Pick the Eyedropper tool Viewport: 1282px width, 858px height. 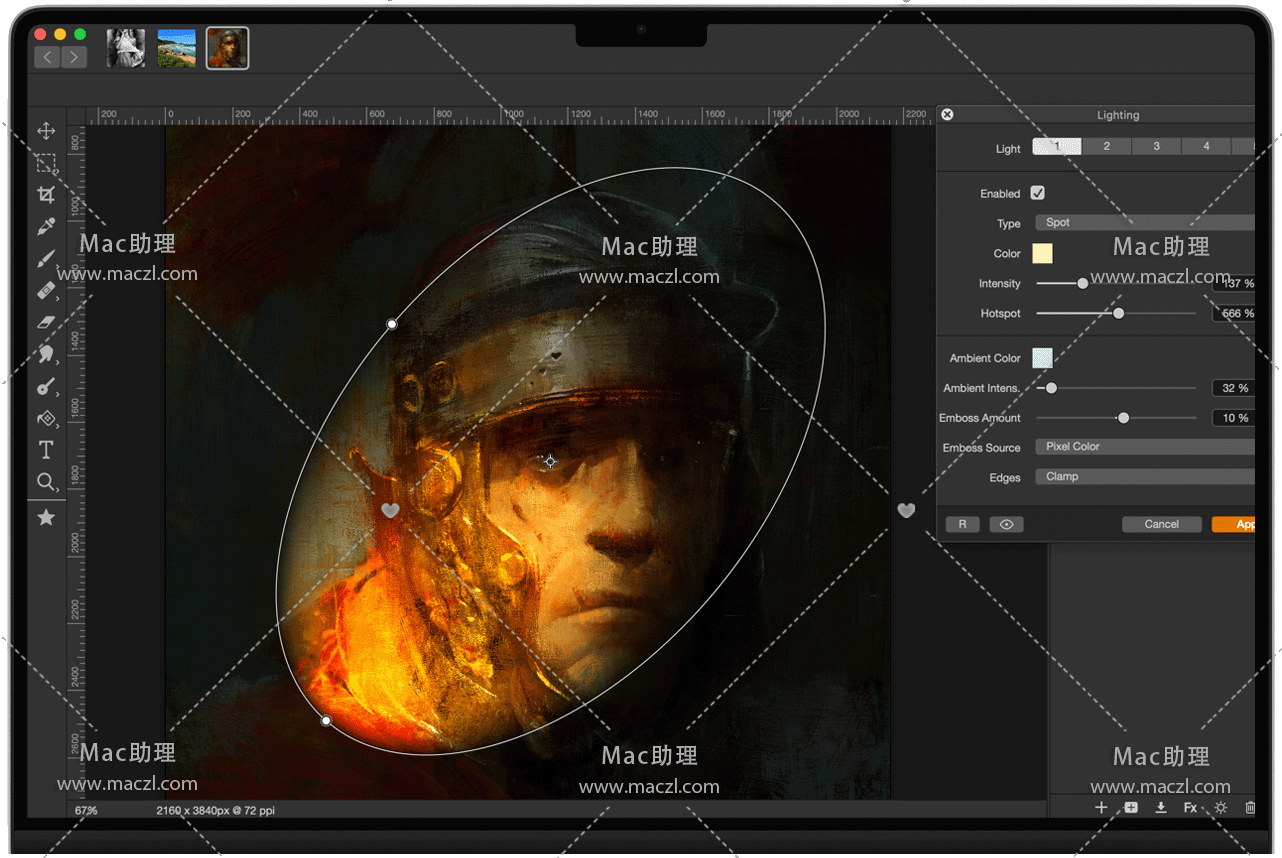pos(46,227)
